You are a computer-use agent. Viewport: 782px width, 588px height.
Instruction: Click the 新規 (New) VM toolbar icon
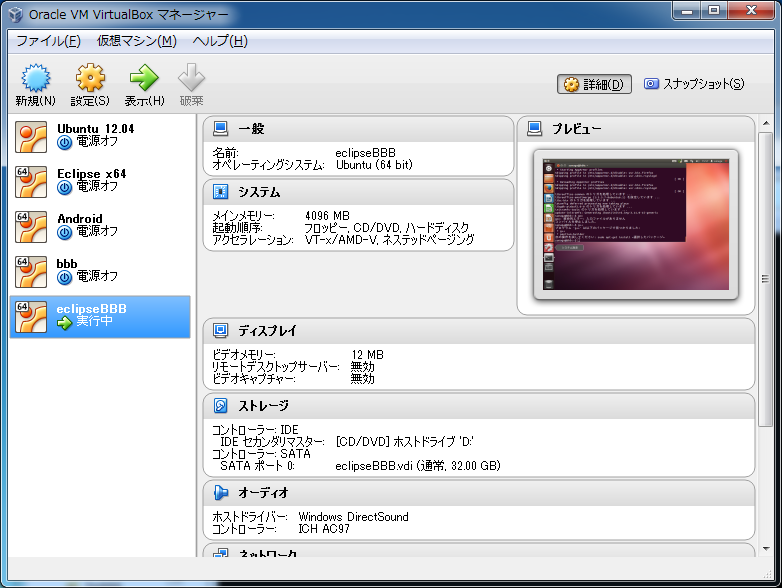pyautogui.click(x=35, y=80)
